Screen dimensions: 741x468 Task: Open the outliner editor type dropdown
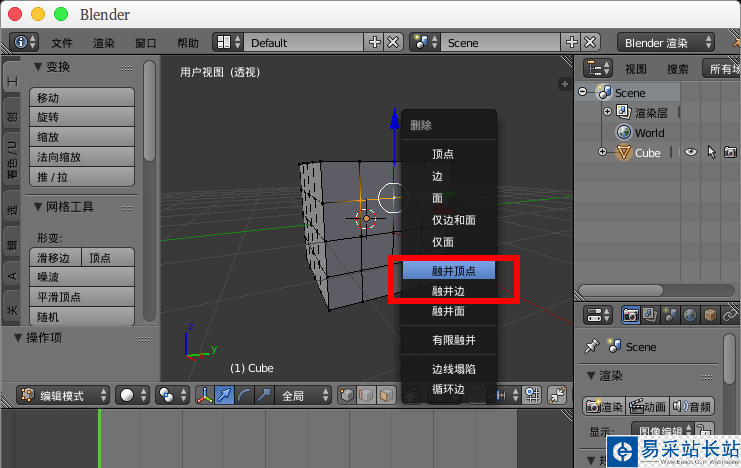[598, 69]
